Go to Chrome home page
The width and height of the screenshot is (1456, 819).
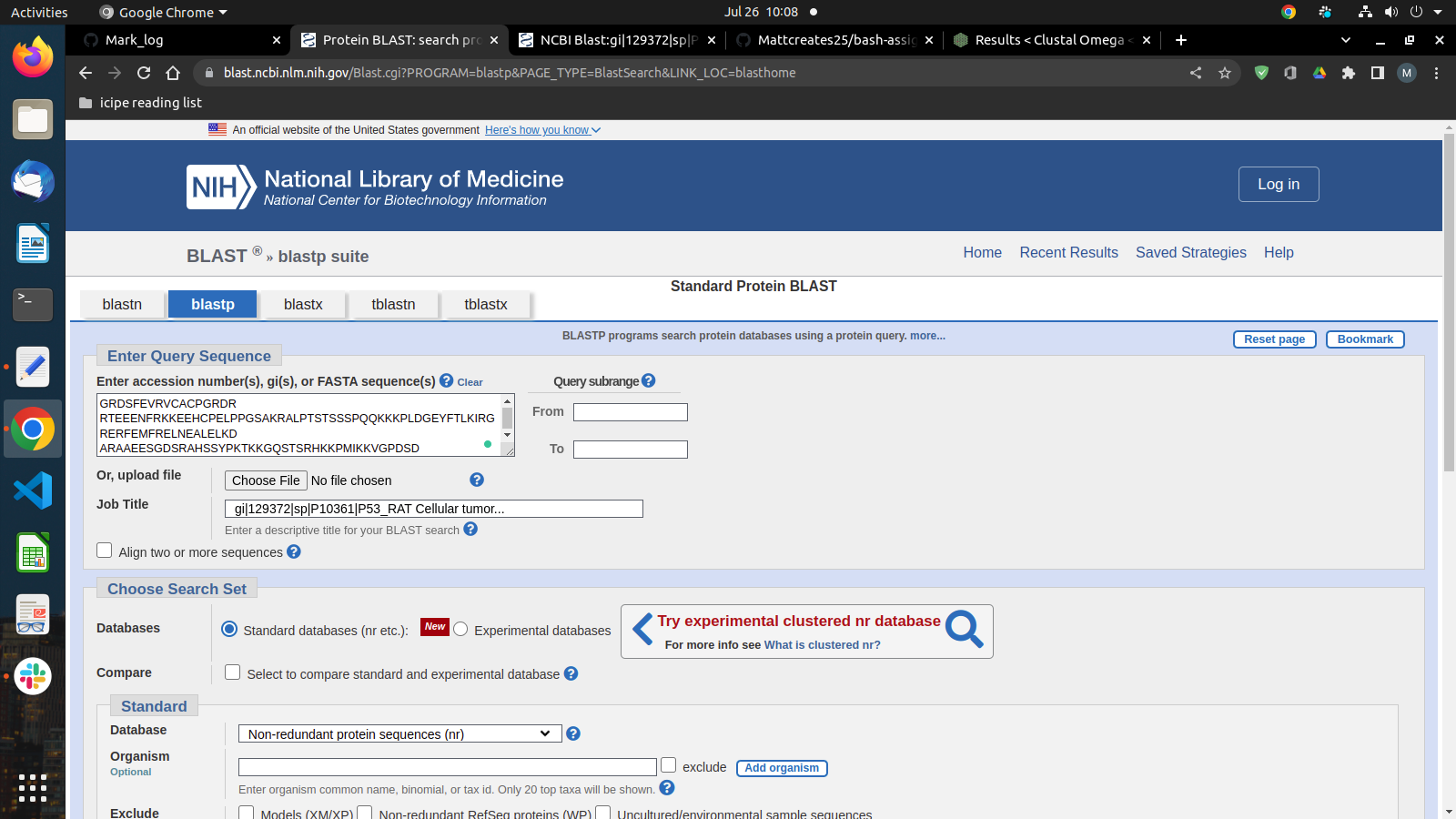click(x=173, y=73)
